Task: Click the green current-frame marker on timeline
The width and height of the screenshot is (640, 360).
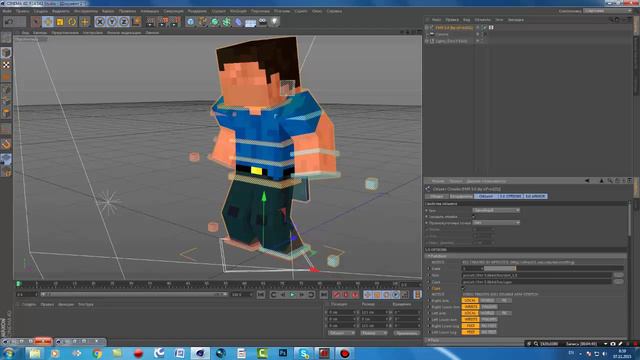Action: [x=18, y=284]
